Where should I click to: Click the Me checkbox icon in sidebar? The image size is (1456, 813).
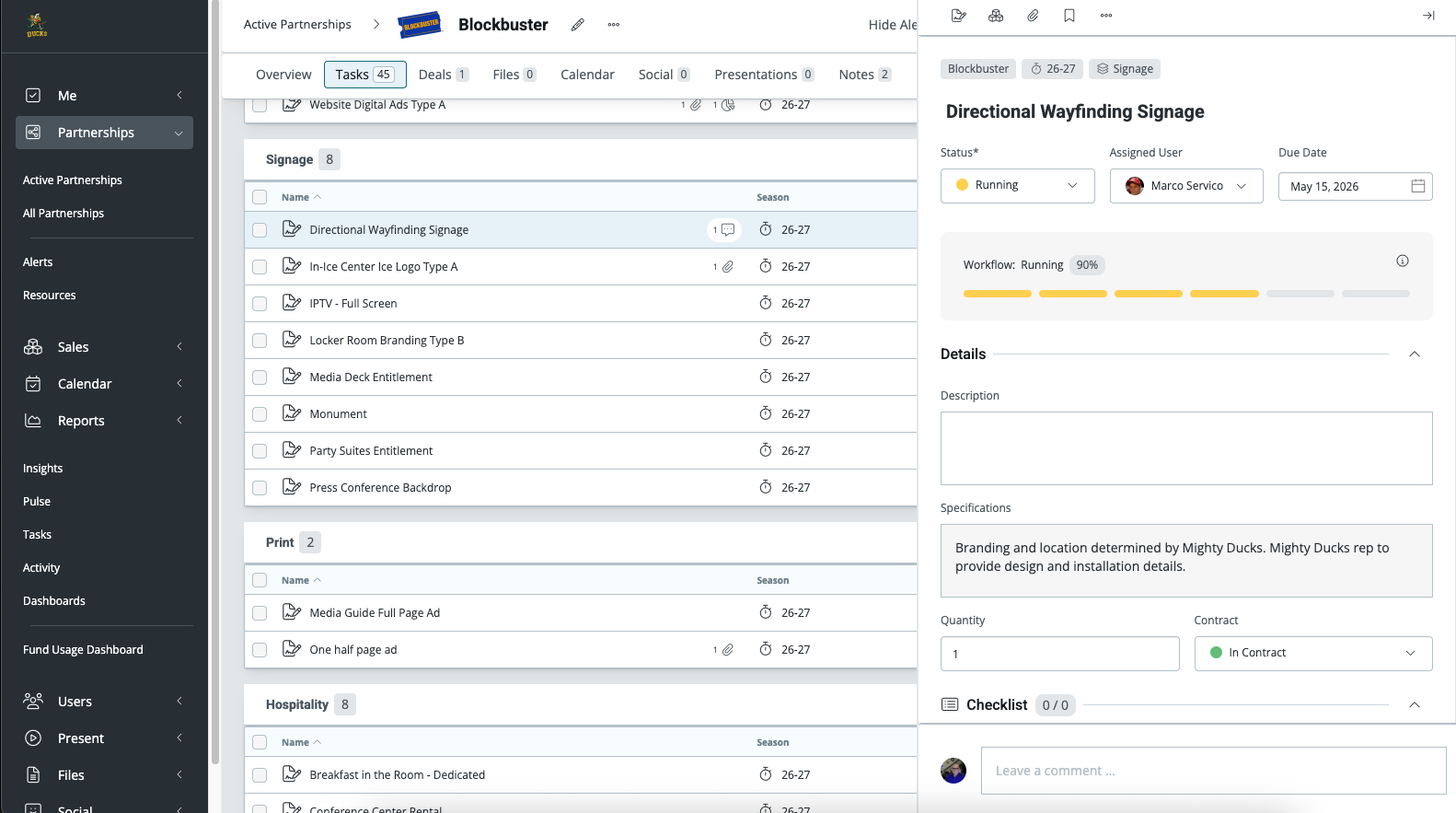pyautogui.click(x=33, y=96)
